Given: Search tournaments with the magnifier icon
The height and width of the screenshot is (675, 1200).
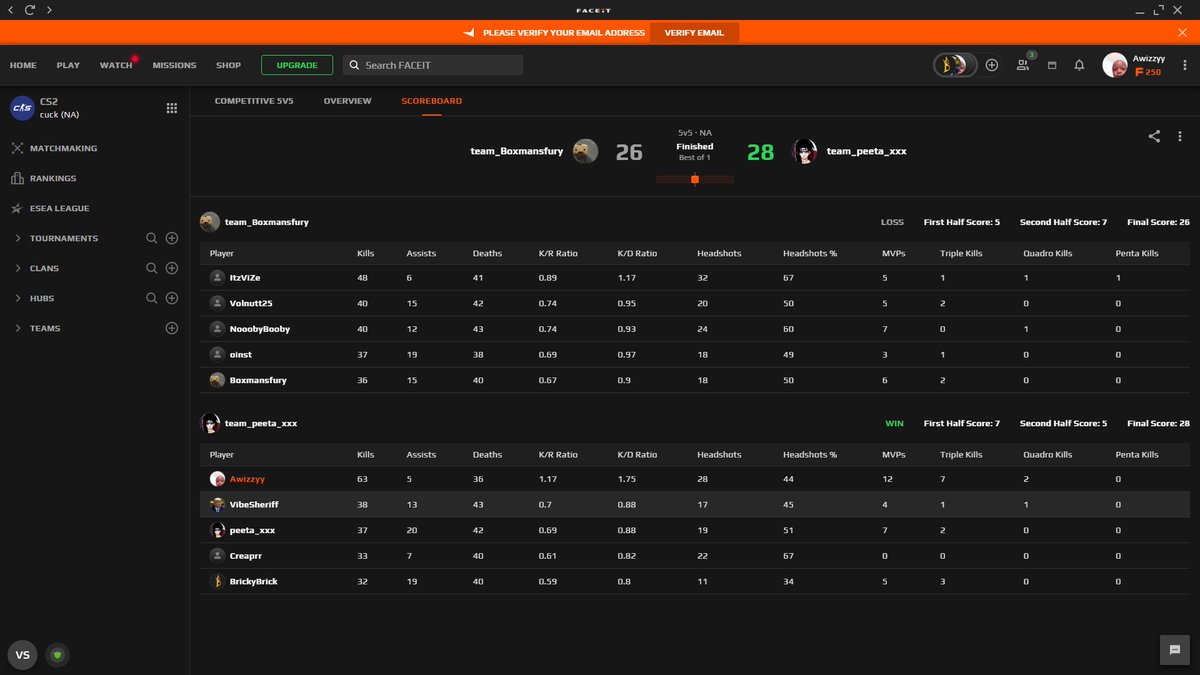Looking at the screenshot, I should click(x=152, y=238).
